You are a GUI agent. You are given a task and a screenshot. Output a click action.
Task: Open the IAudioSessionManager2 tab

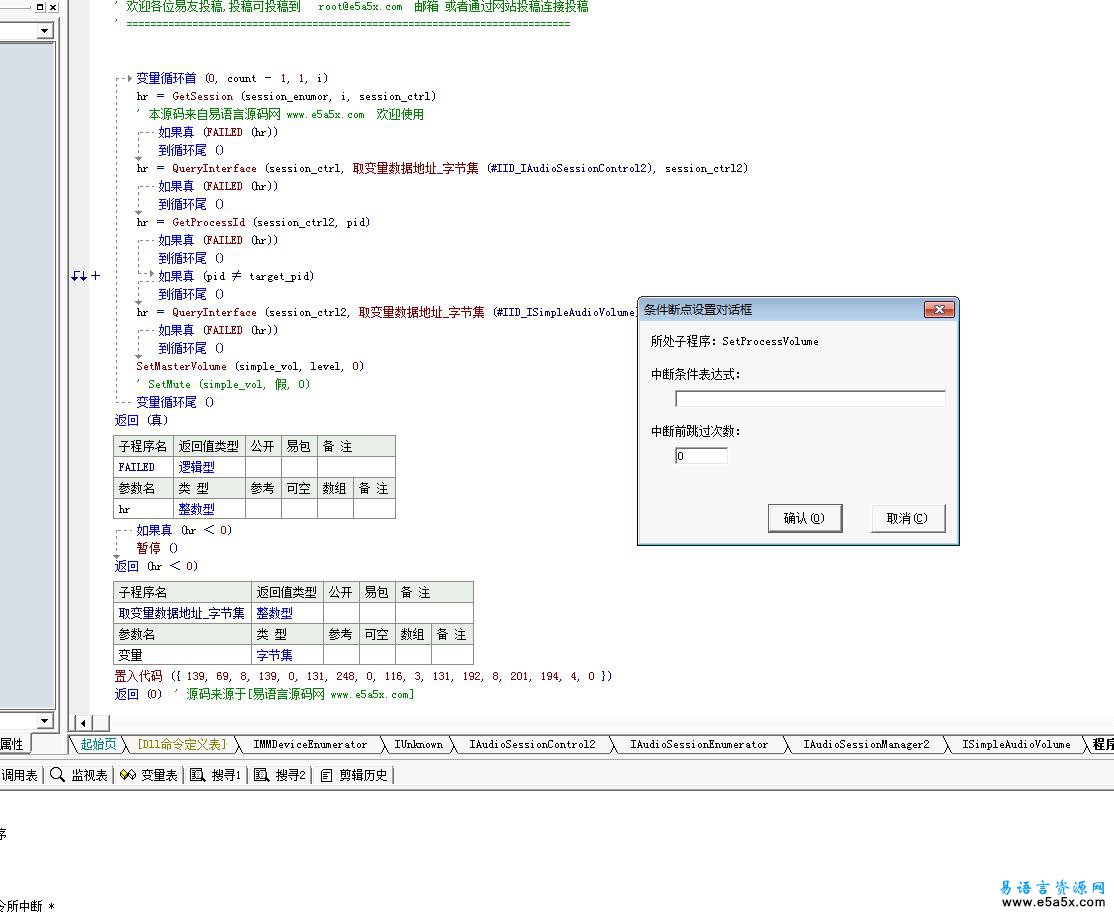coord(866,744)
